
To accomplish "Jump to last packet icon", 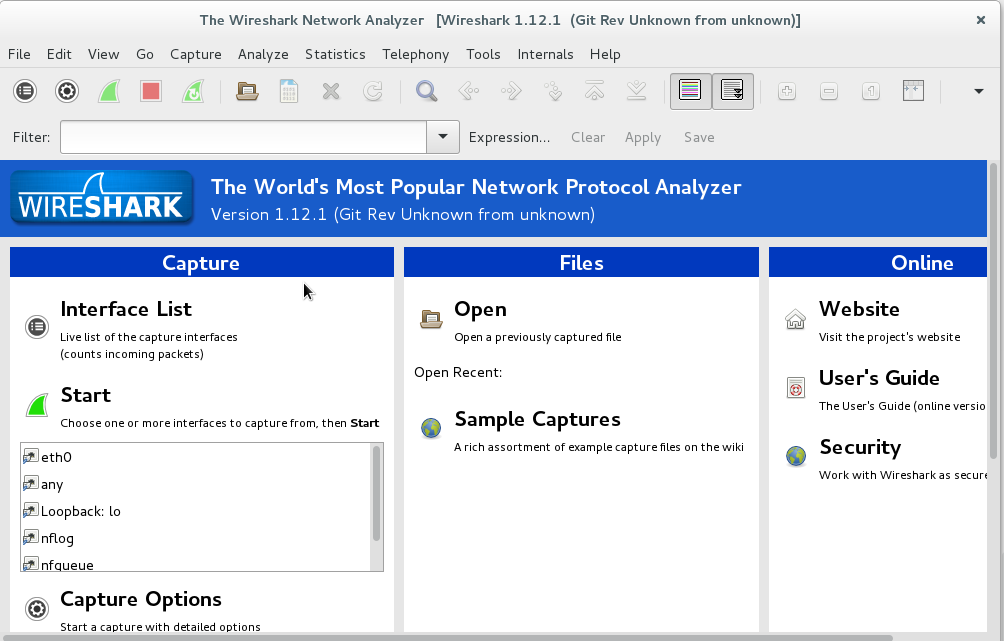I will point(636,91).
